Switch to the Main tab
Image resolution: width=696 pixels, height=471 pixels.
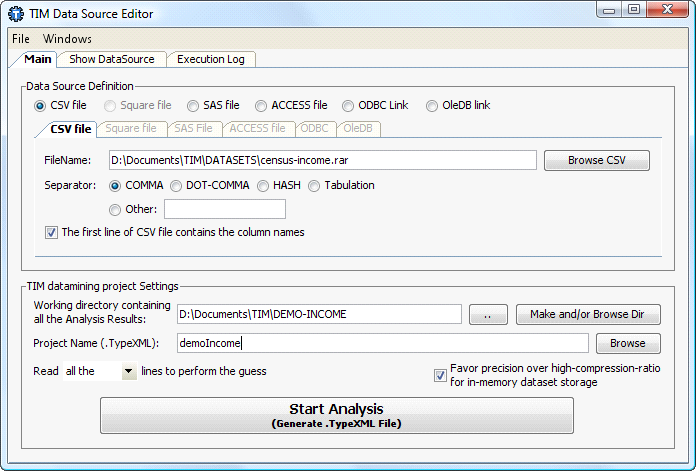37,59
